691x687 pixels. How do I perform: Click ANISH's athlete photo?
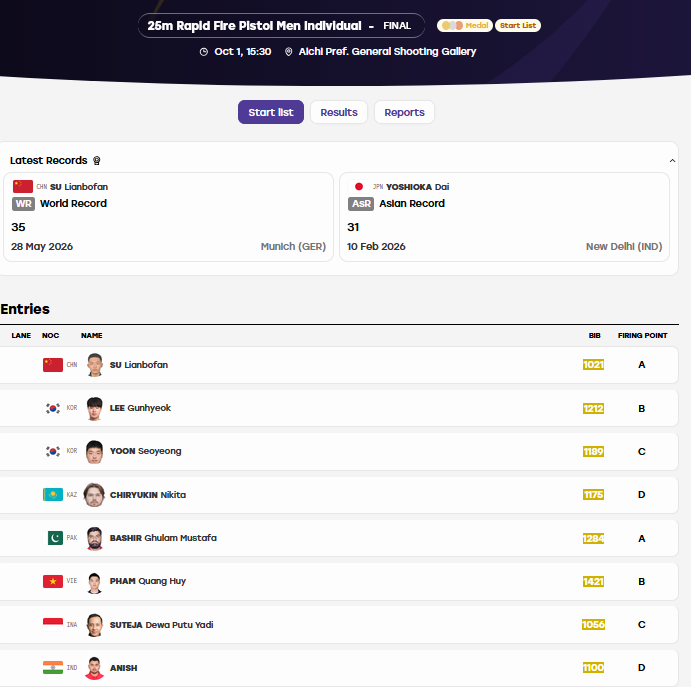(x=94, y=668)
